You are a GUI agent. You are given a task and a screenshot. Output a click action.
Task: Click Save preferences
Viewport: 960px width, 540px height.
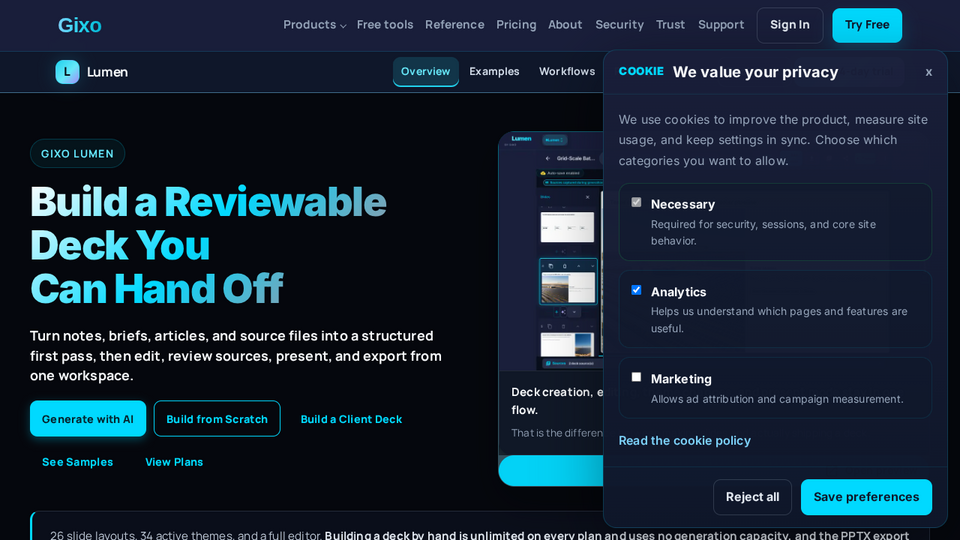(866, 497)
